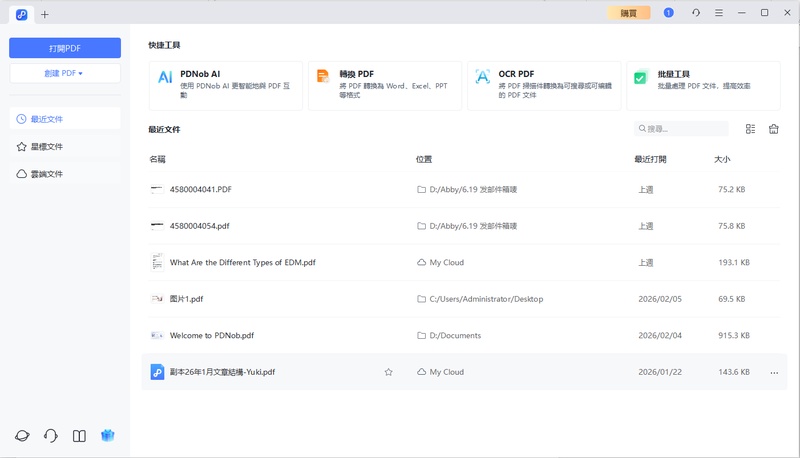Image resolution: width=800 pixels, height=458 pixels.
Task: Open the blue notification badge icon
Action: (668, 13)
